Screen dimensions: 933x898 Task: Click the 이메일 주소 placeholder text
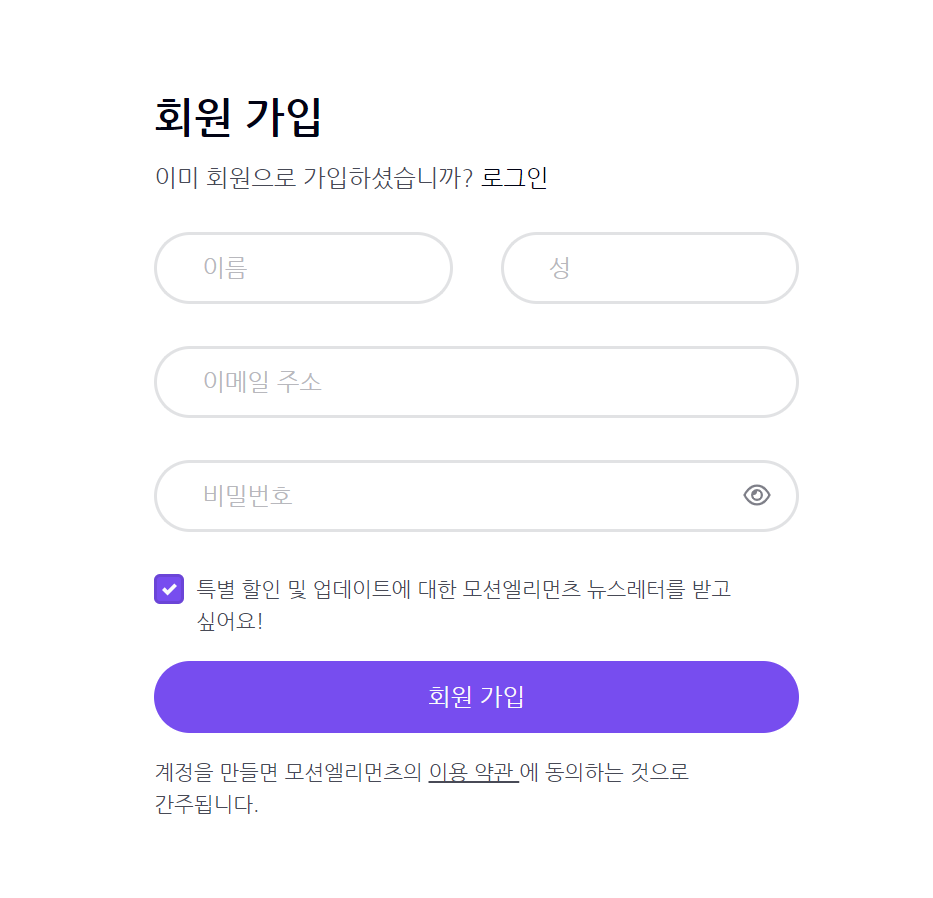(x=262, y=382)
